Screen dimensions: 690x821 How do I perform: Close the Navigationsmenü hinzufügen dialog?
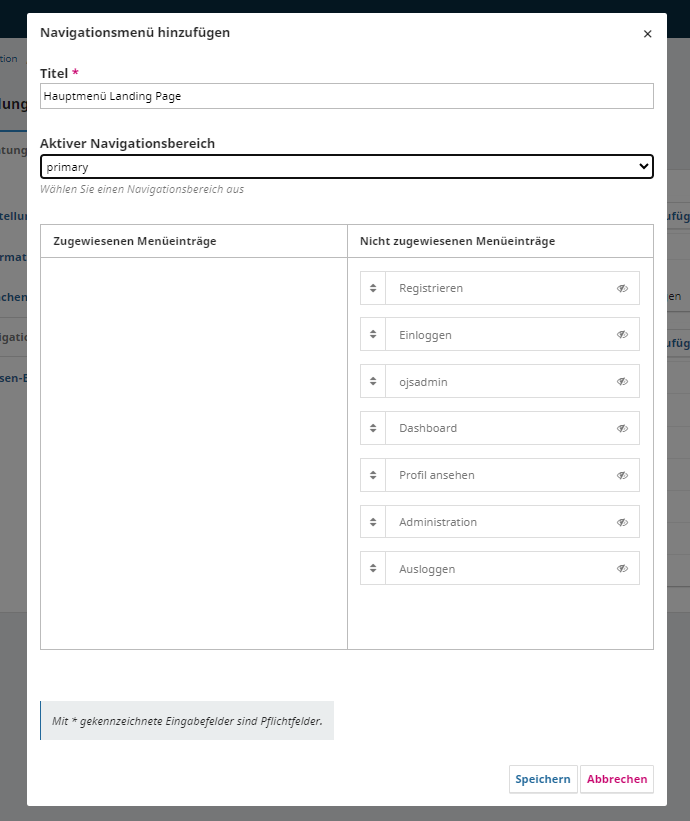point(647,34)
